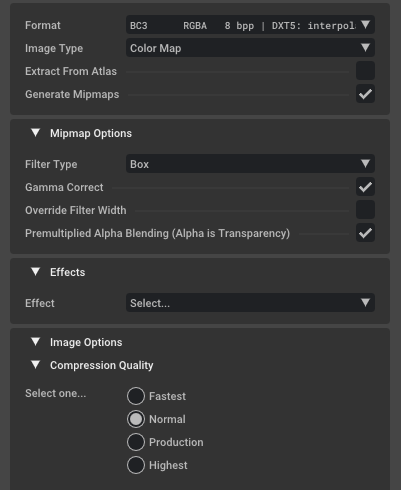Toggle the Gamma Correct checkbox
This screenshot has width=401, height=490.
[x=365, y=187]
